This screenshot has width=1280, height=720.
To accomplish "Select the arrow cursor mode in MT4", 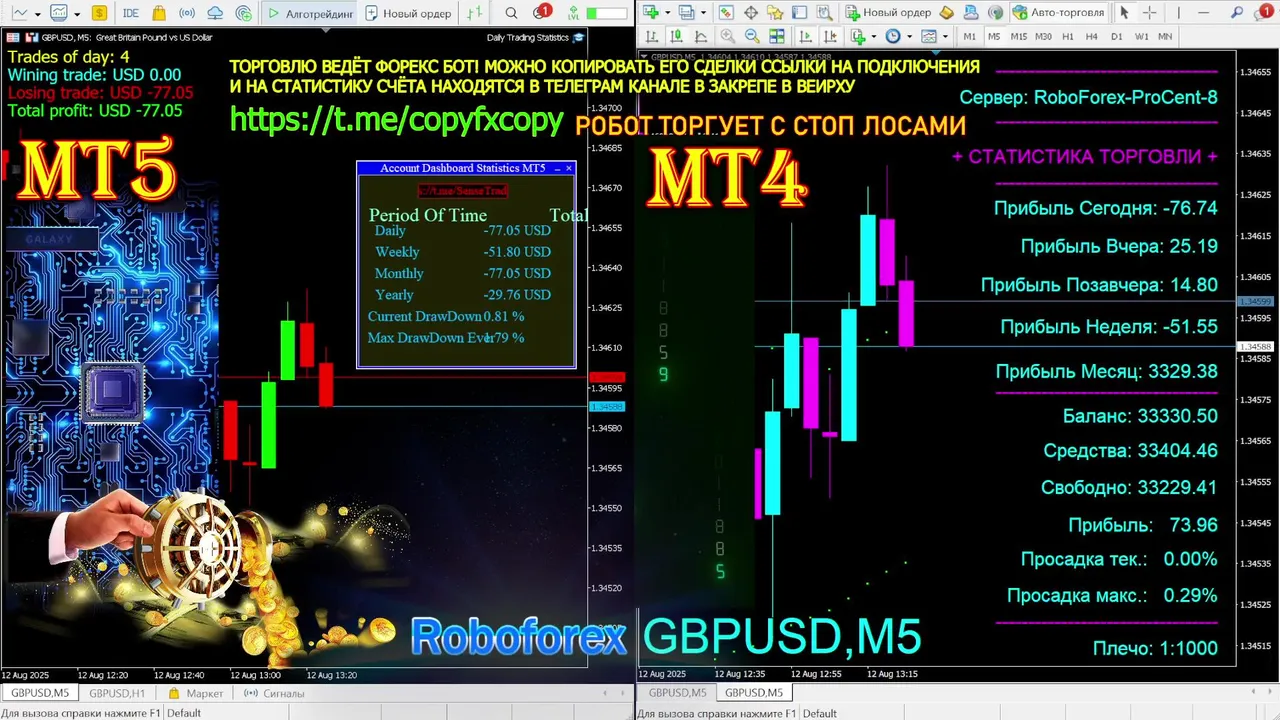I will tap(1124, 12).
